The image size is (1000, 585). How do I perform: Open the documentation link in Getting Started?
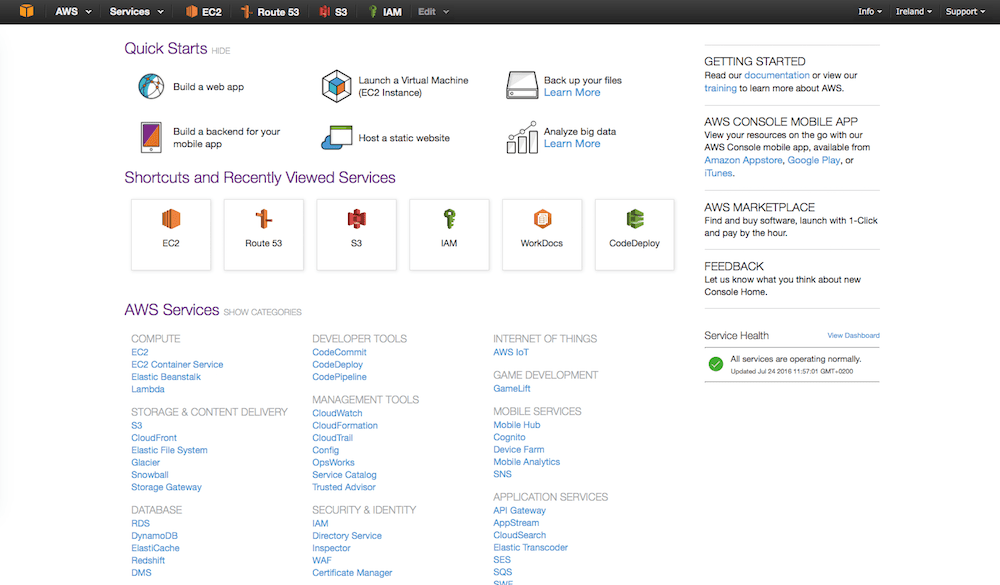pyautogui.click(x=777, y=75)
